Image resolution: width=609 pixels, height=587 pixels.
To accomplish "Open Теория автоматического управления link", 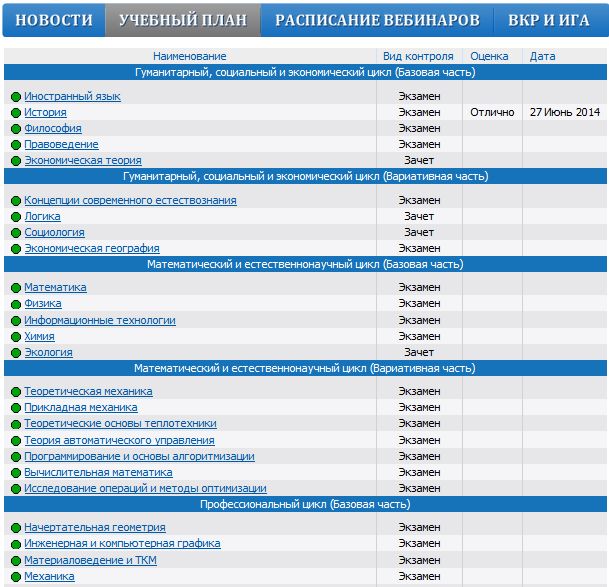I will (x=119, y=441).
